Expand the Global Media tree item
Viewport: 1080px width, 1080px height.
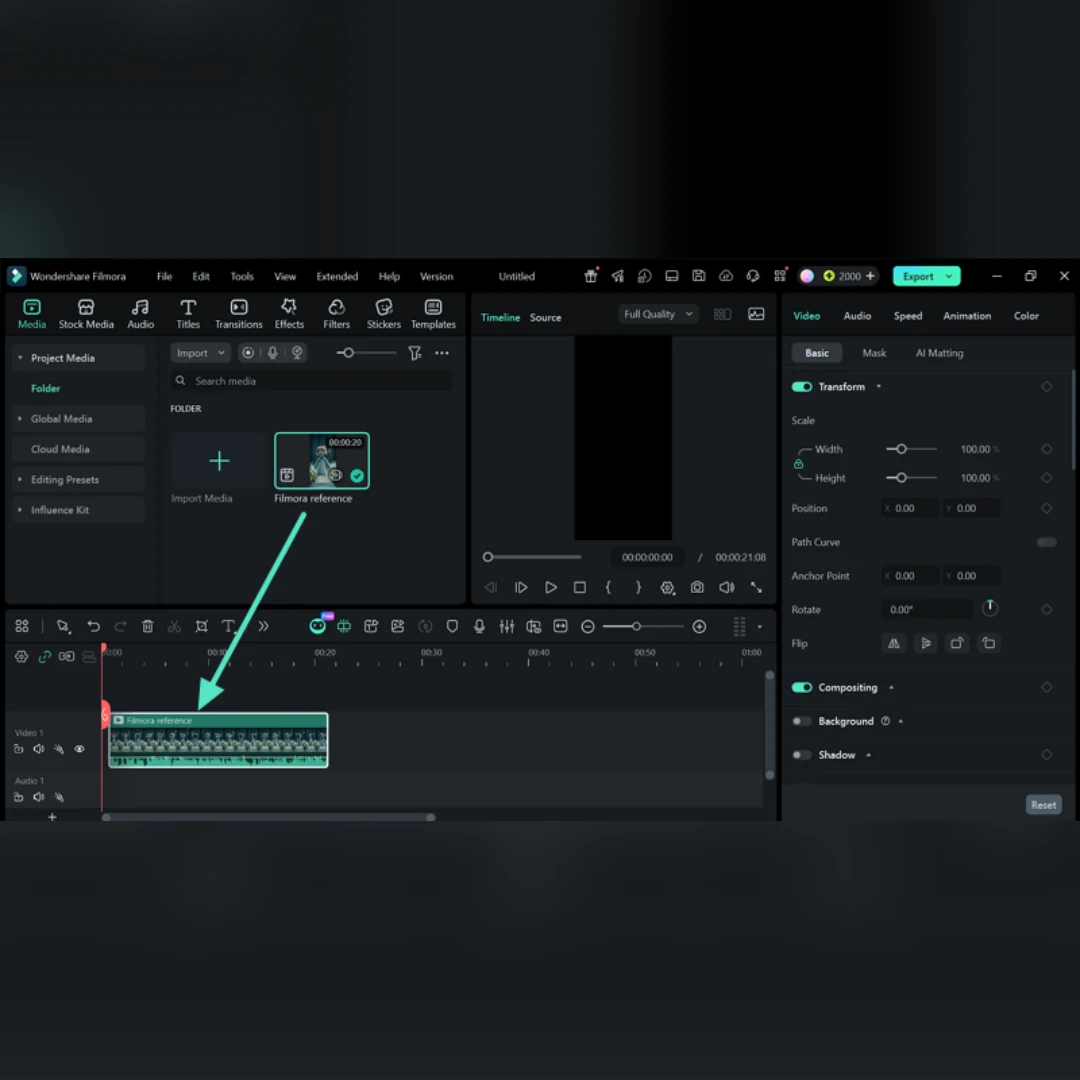pos(20,419)
